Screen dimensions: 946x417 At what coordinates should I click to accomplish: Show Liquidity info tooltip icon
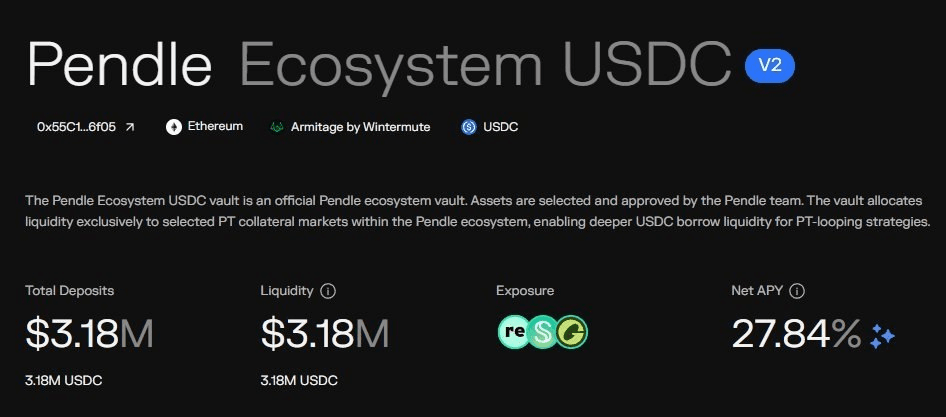[328, 291]
